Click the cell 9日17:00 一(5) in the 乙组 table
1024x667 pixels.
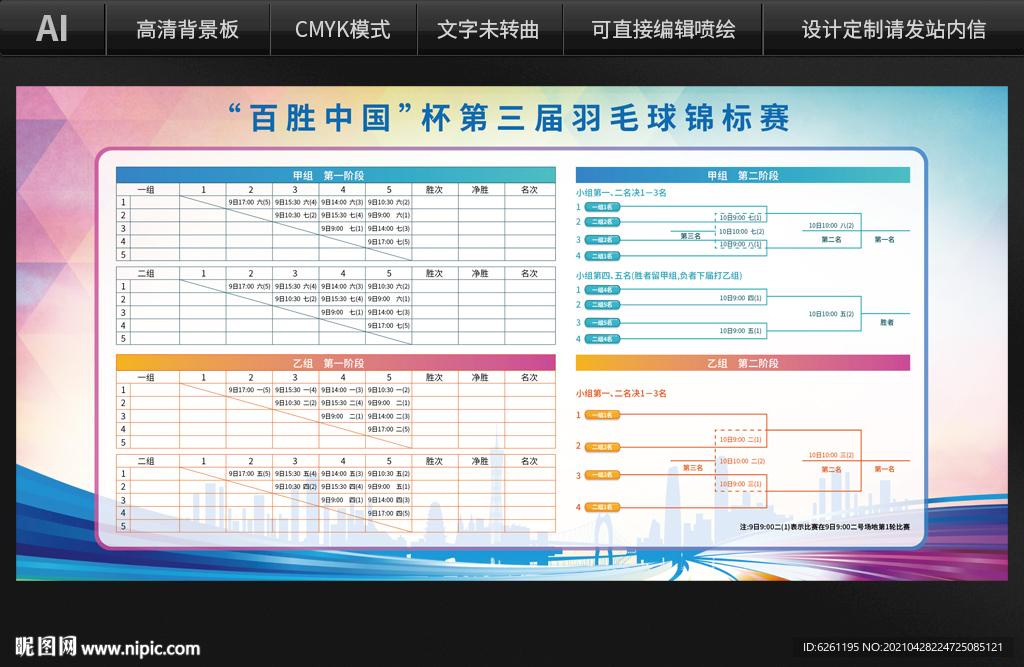pos(249,390)
